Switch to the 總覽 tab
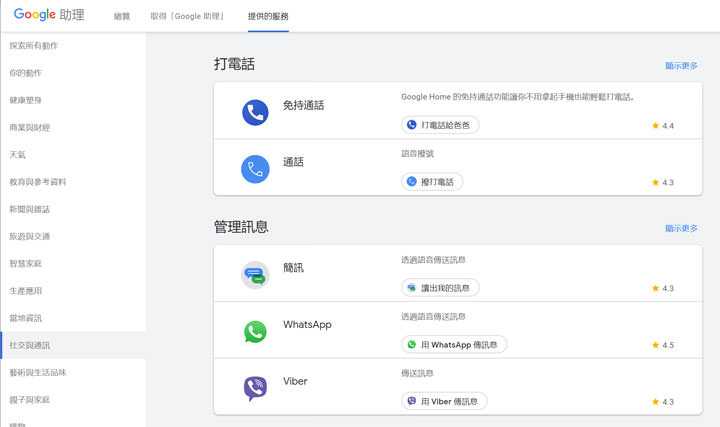This screenshot has height=427, width=720. tap(122, 16)
